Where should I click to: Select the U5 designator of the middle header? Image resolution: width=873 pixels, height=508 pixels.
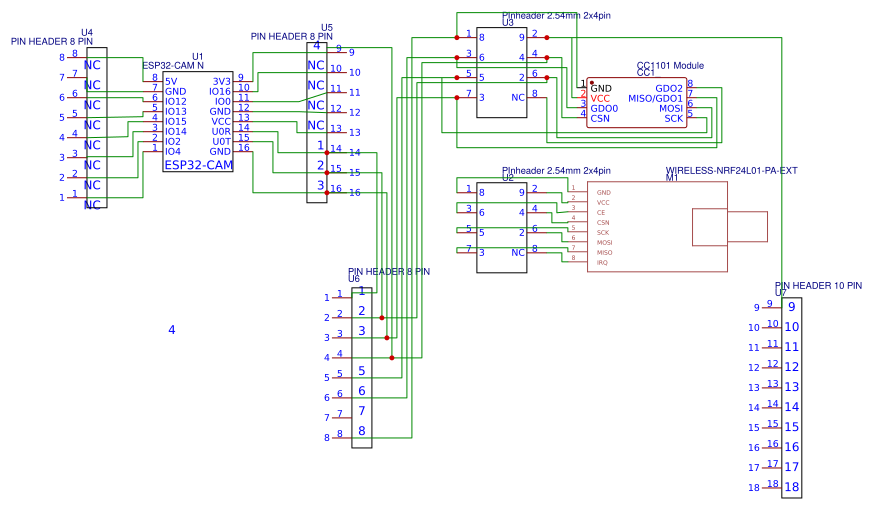click(x=327, y=28)
